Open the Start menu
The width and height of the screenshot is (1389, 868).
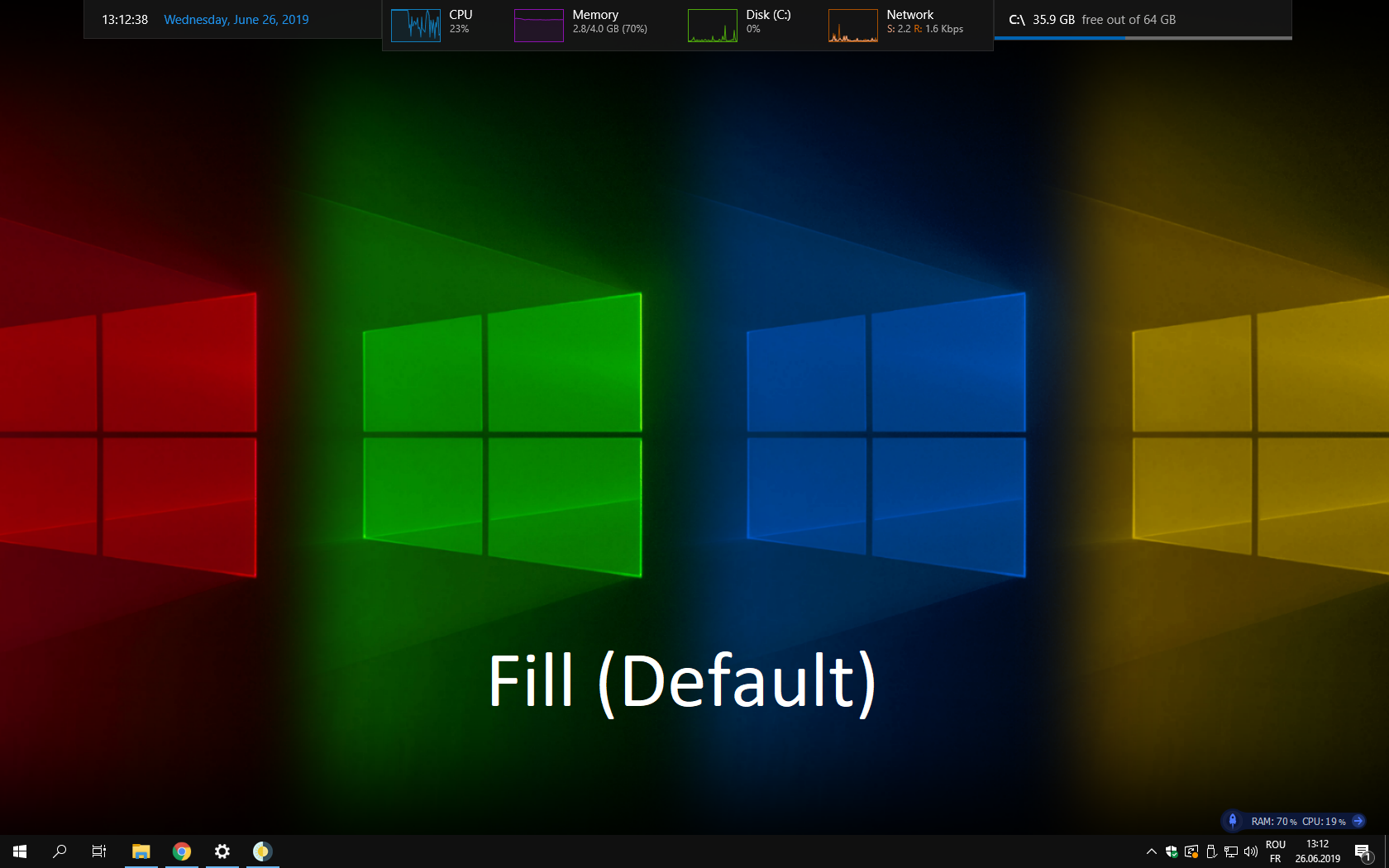(19, 851)
